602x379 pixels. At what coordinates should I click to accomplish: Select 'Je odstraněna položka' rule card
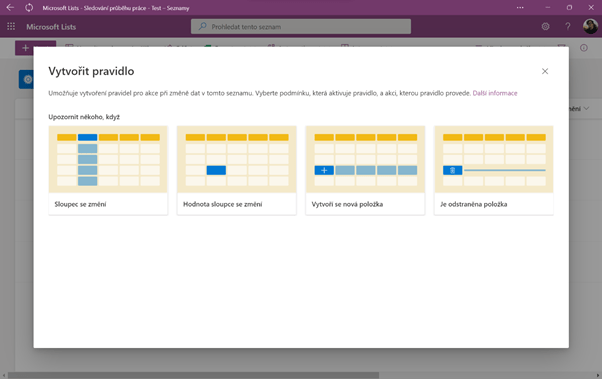click(494, 170)
